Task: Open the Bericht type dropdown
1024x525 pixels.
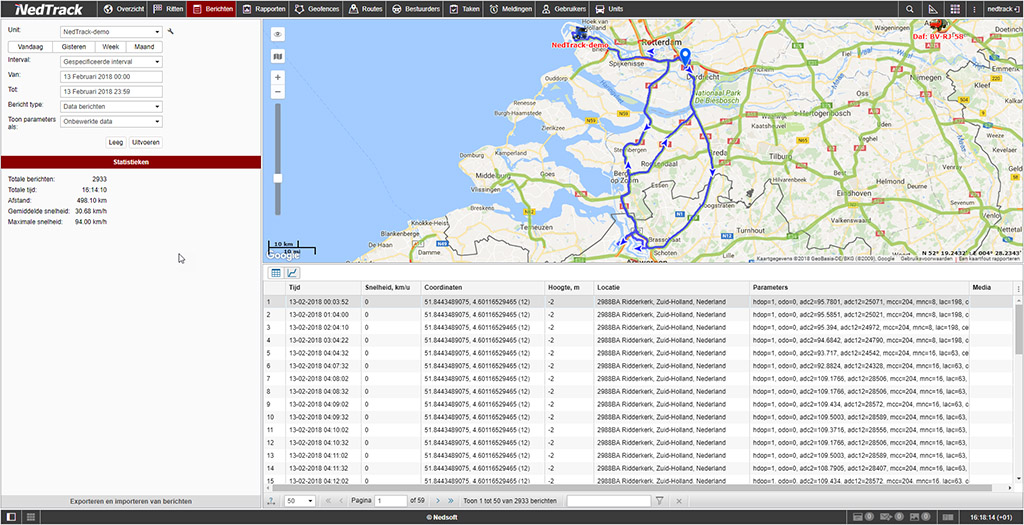Action: [111, 106]
